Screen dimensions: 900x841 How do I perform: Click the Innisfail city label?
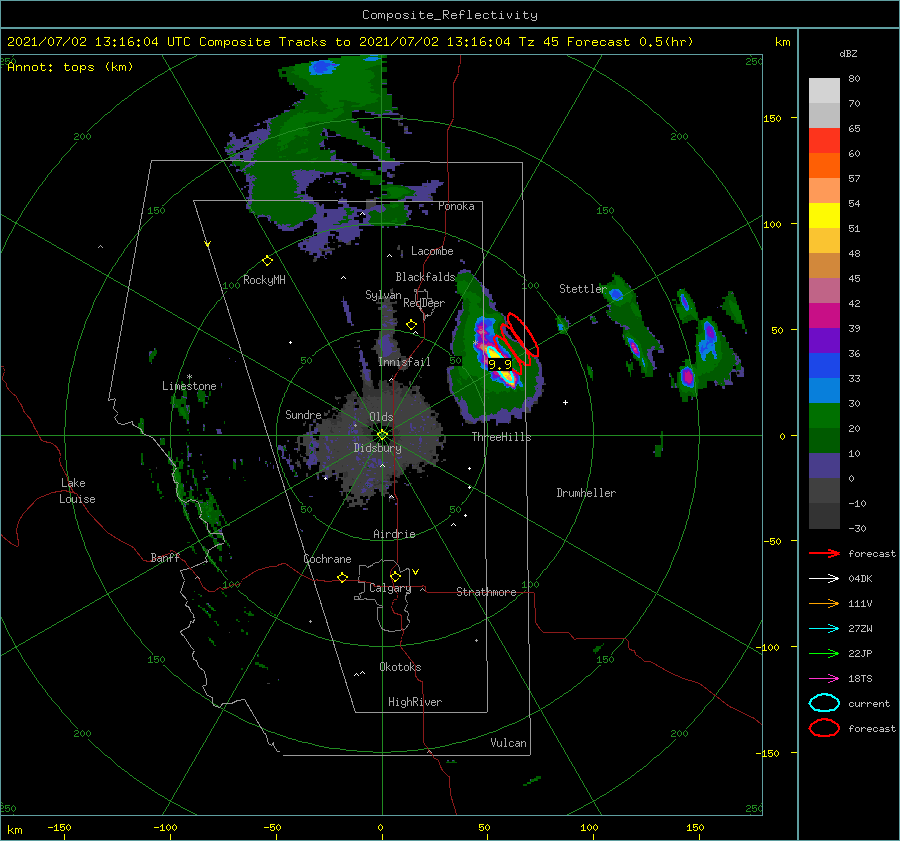coord(404,362)
